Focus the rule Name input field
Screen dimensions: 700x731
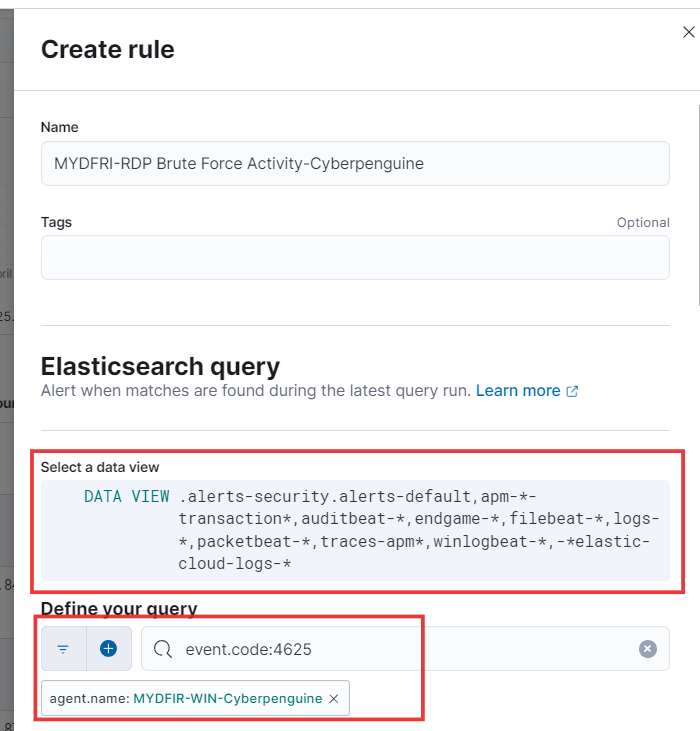[x=355, y=164]
